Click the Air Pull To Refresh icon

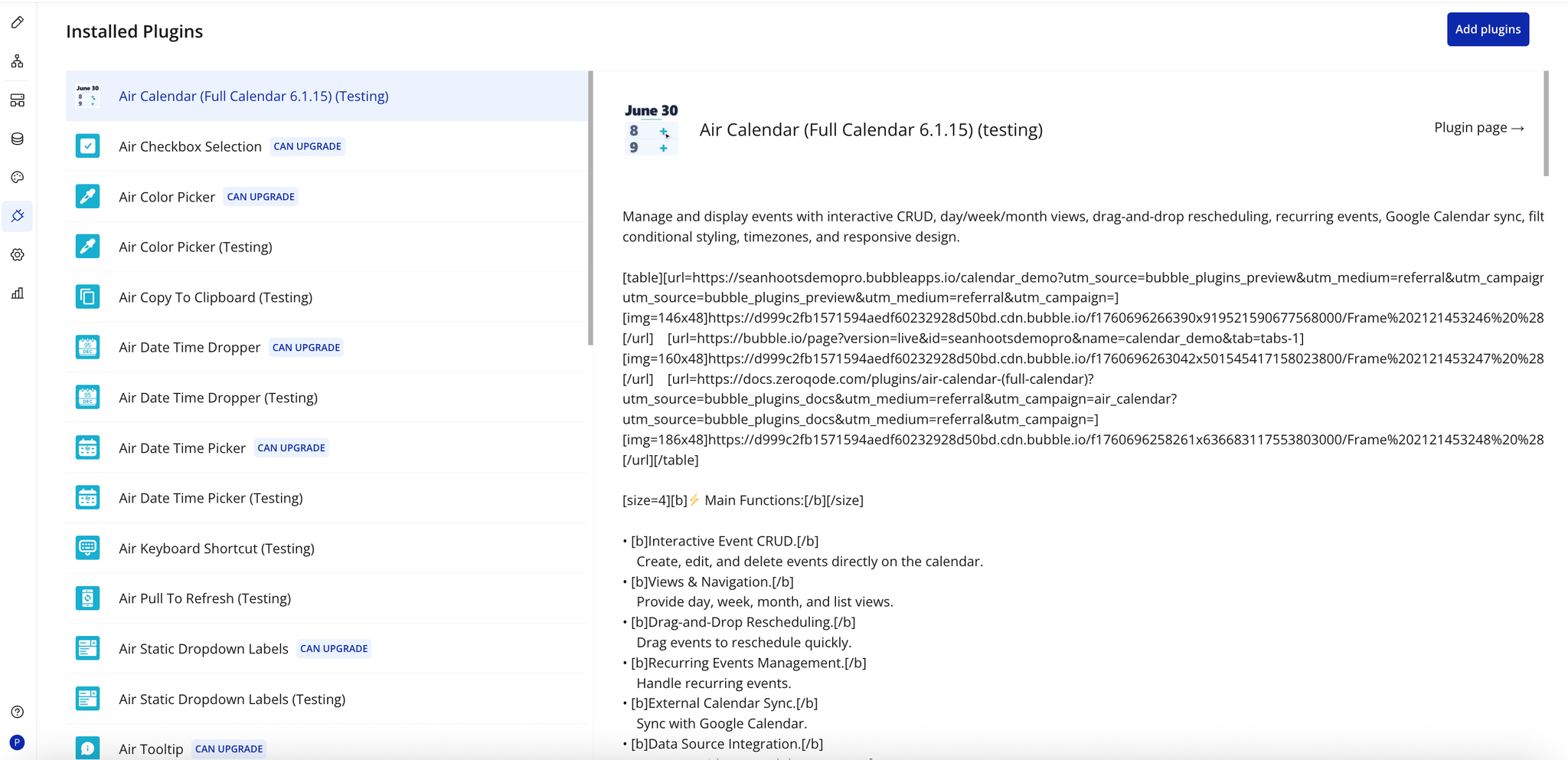pos(88,598)
